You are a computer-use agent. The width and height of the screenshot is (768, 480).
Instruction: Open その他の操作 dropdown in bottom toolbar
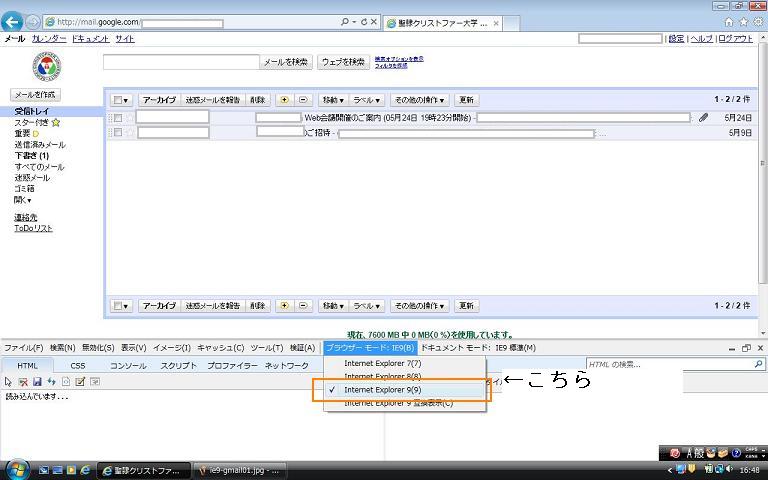[x=419, y=306]
